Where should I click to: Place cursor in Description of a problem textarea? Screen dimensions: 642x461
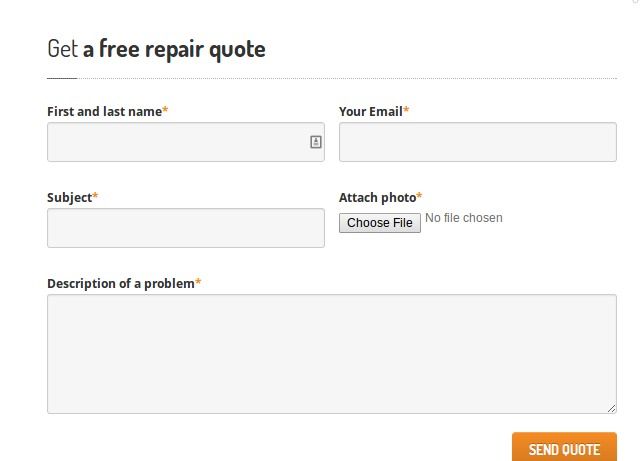(x=332, y=354)
